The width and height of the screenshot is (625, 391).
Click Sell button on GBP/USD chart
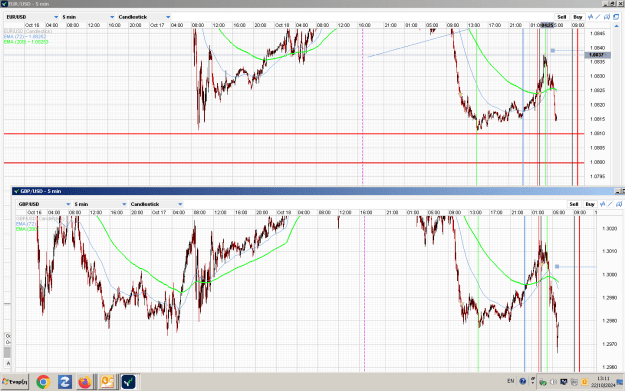coord(574,204)
